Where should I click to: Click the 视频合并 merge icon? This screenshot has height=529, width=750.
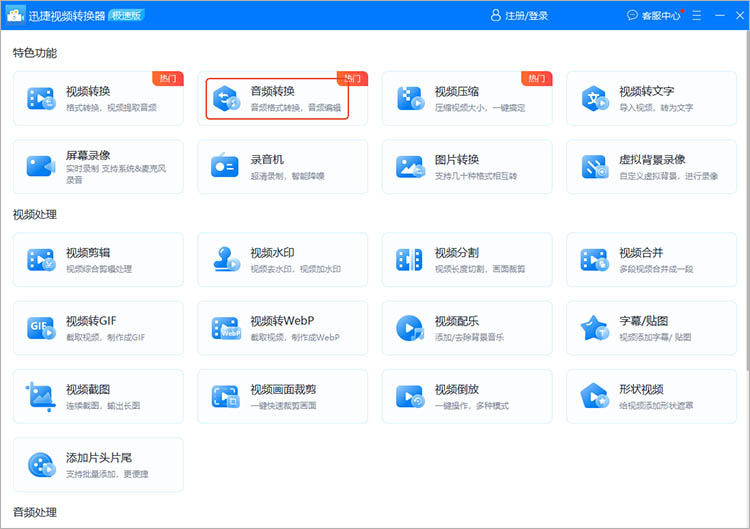tap(594, 260)
